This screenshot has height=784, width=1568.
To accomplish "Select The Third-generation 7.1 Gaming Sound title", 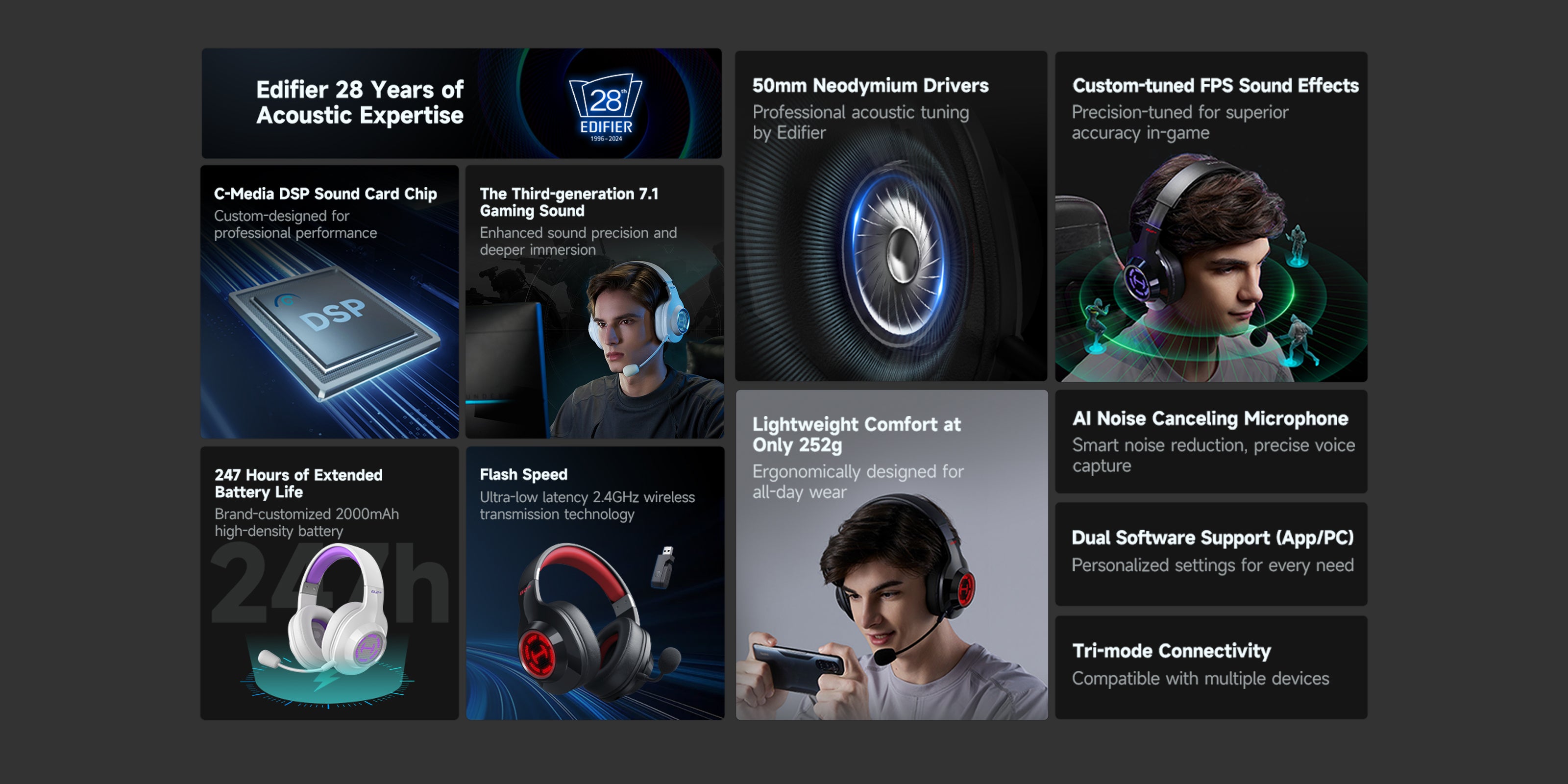I will tap(568, 202).
